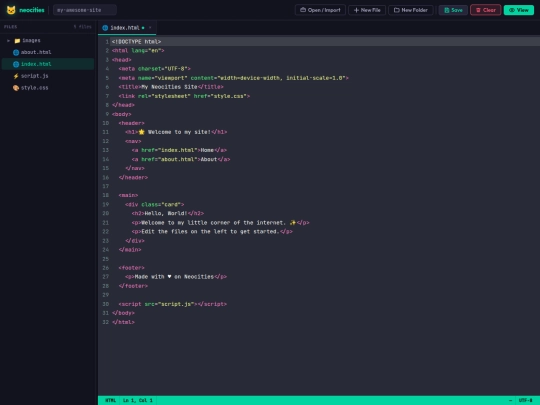540x405 pixels.
Task: Create a New File
Action: click(x=367, y=10)
